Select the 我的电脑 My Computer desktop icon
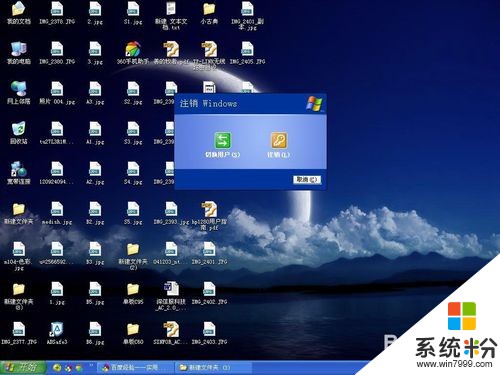The width and height of the screenshot is (500, 375). tap(19, 49)
